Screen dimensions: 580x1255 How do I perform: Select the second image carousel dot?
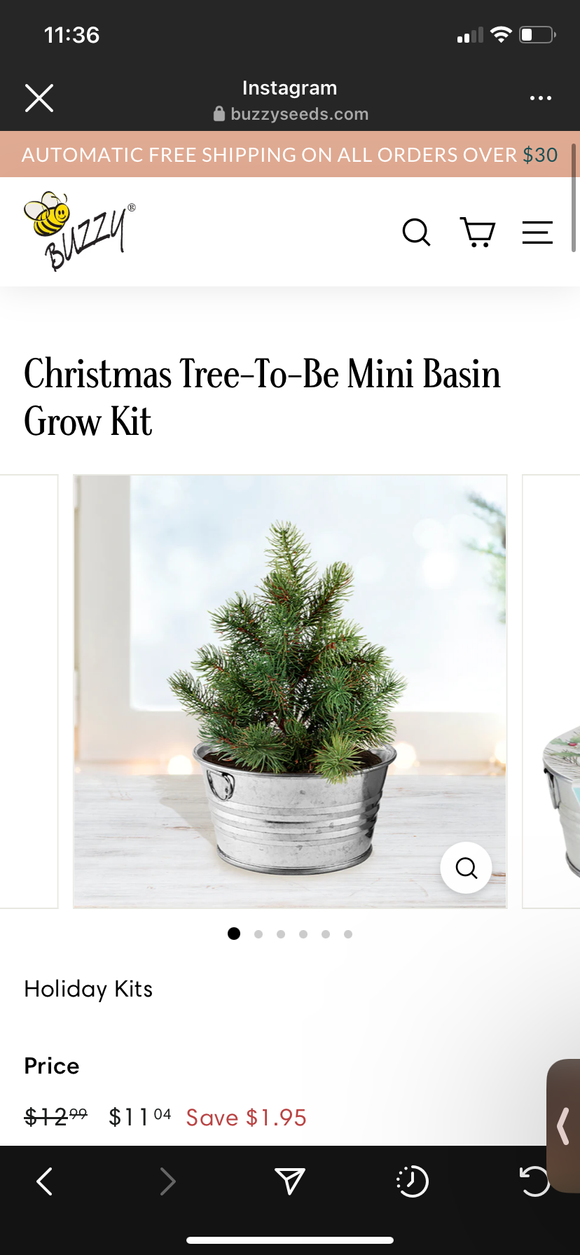(x=258, y=934)
